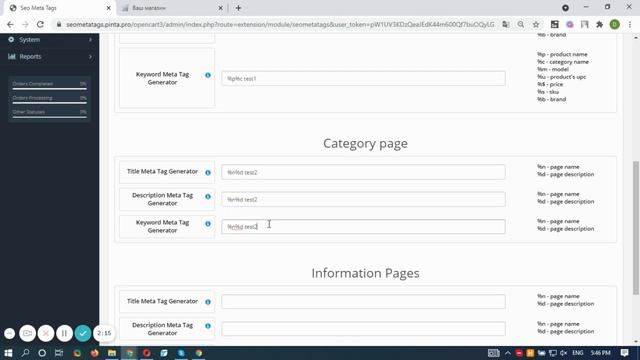Close the Seo Meta Tags tab
The image size is (640, 360).
(x=109, y=8)
